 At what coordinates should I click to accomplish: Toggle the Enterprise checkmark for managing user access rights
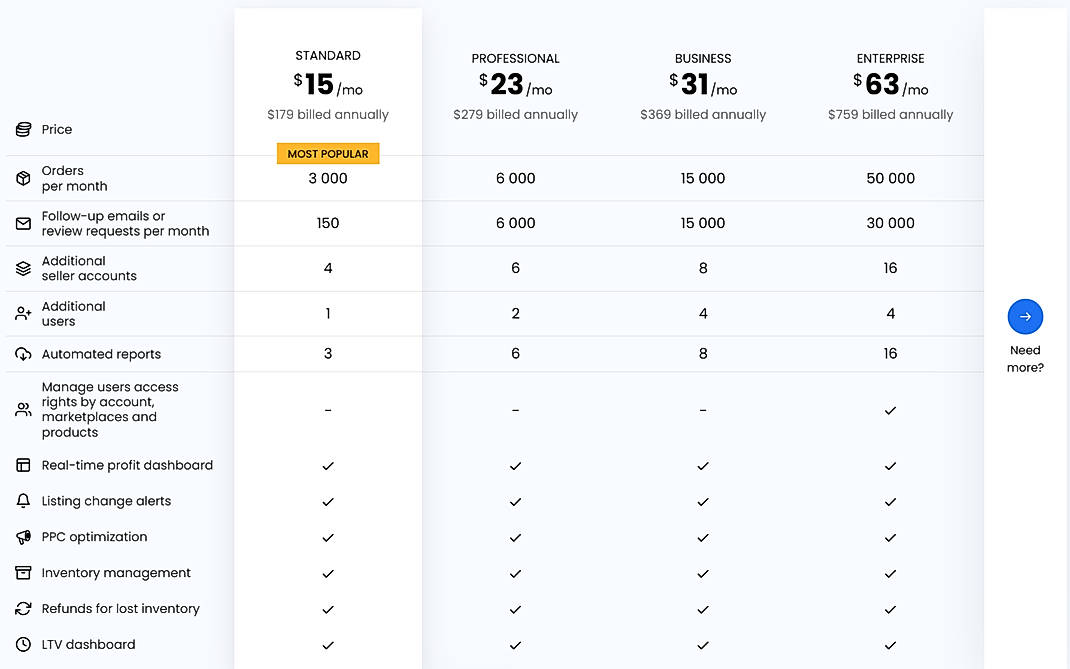(890, 409)
